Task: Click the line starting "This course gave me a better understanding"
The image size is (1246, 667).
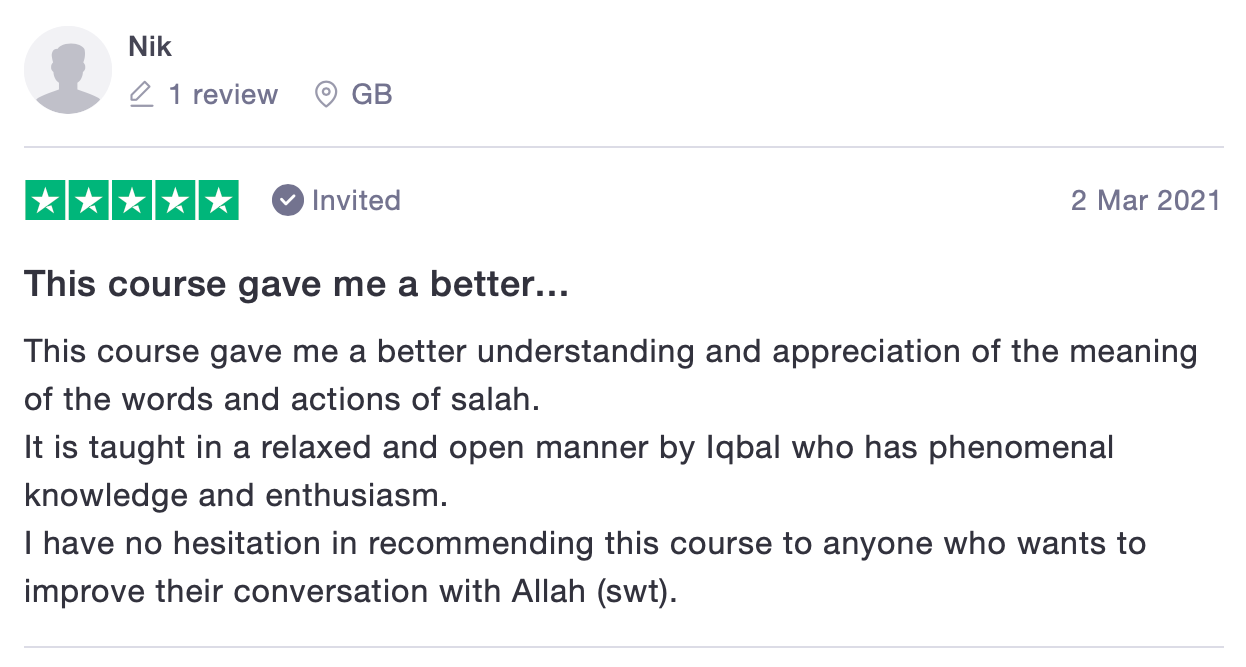Action: coord(610,352)
